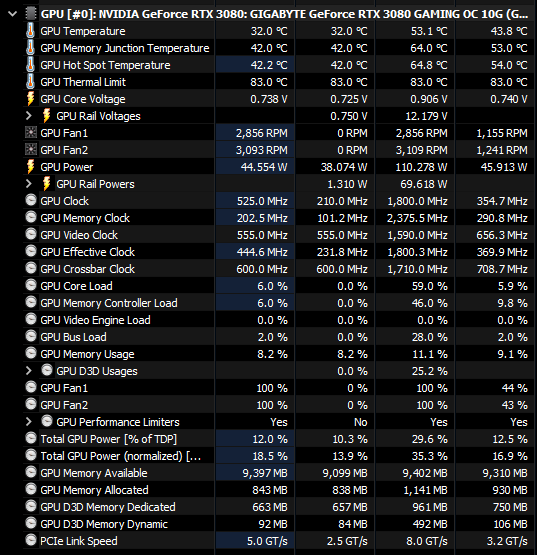
Task: Click the GPU chip icon in the header
Action: (x=31, y=14)
